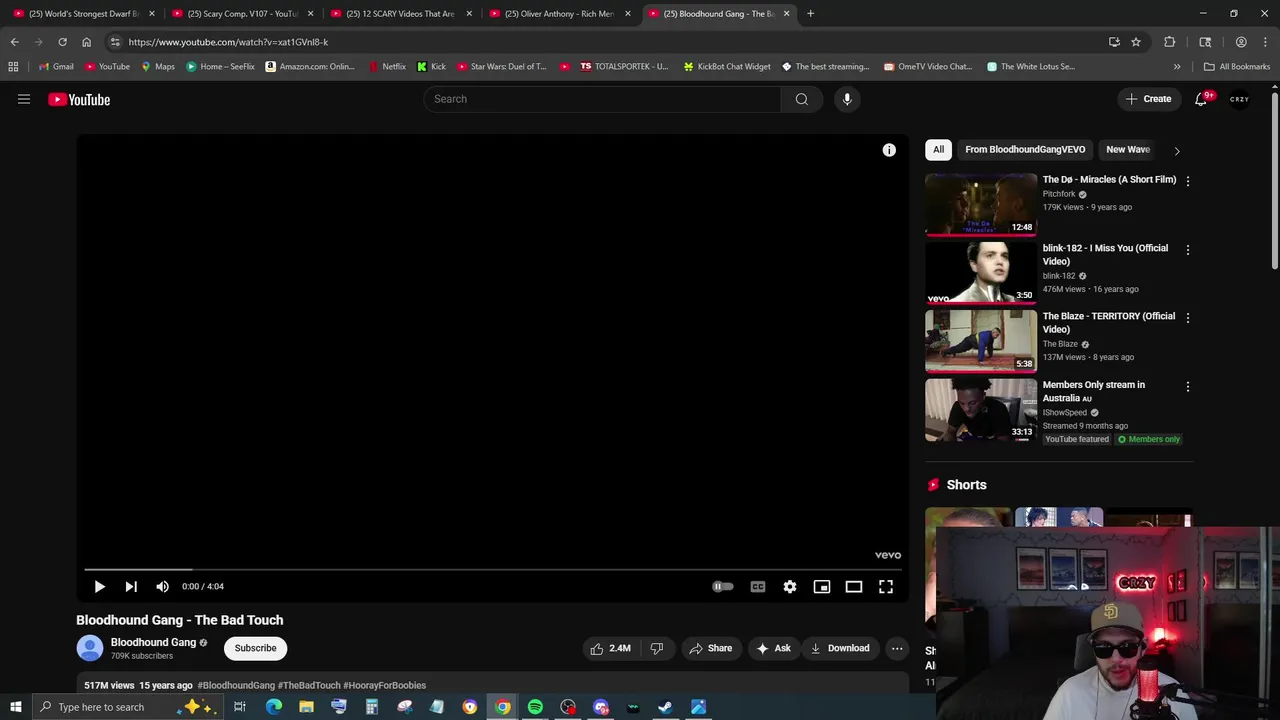Open The Dø Miracles video thumbnail
The image size is (1280, 720).
tap(981, 205)
